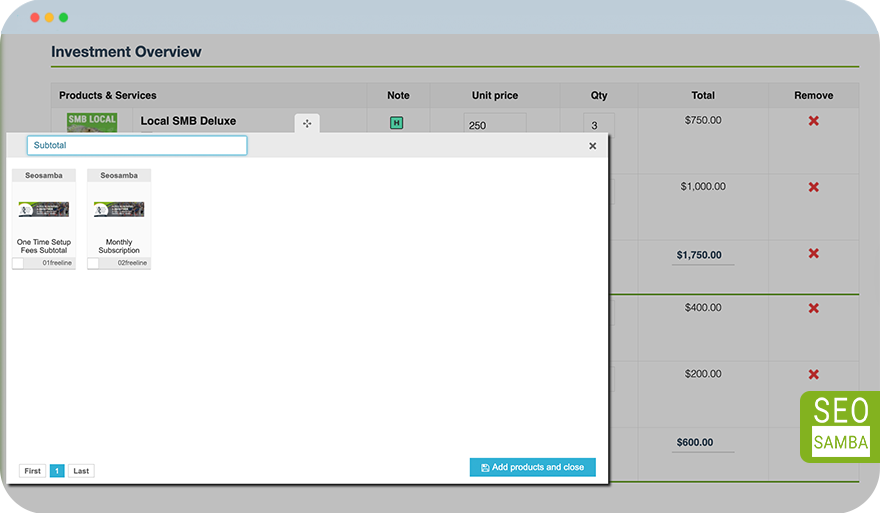Open the green H note icon
Screen dimensions: 880x513
click(x=396, y=123)
